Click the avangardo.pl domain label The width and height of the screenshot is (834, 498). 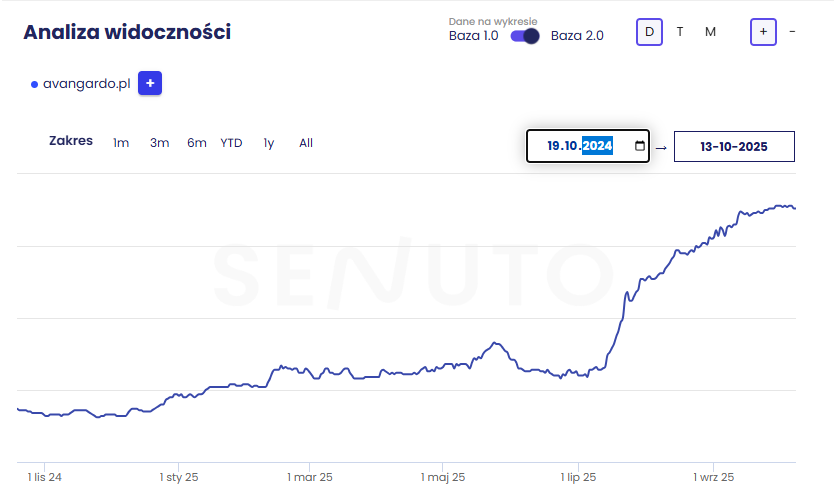(x=87, y=85)
